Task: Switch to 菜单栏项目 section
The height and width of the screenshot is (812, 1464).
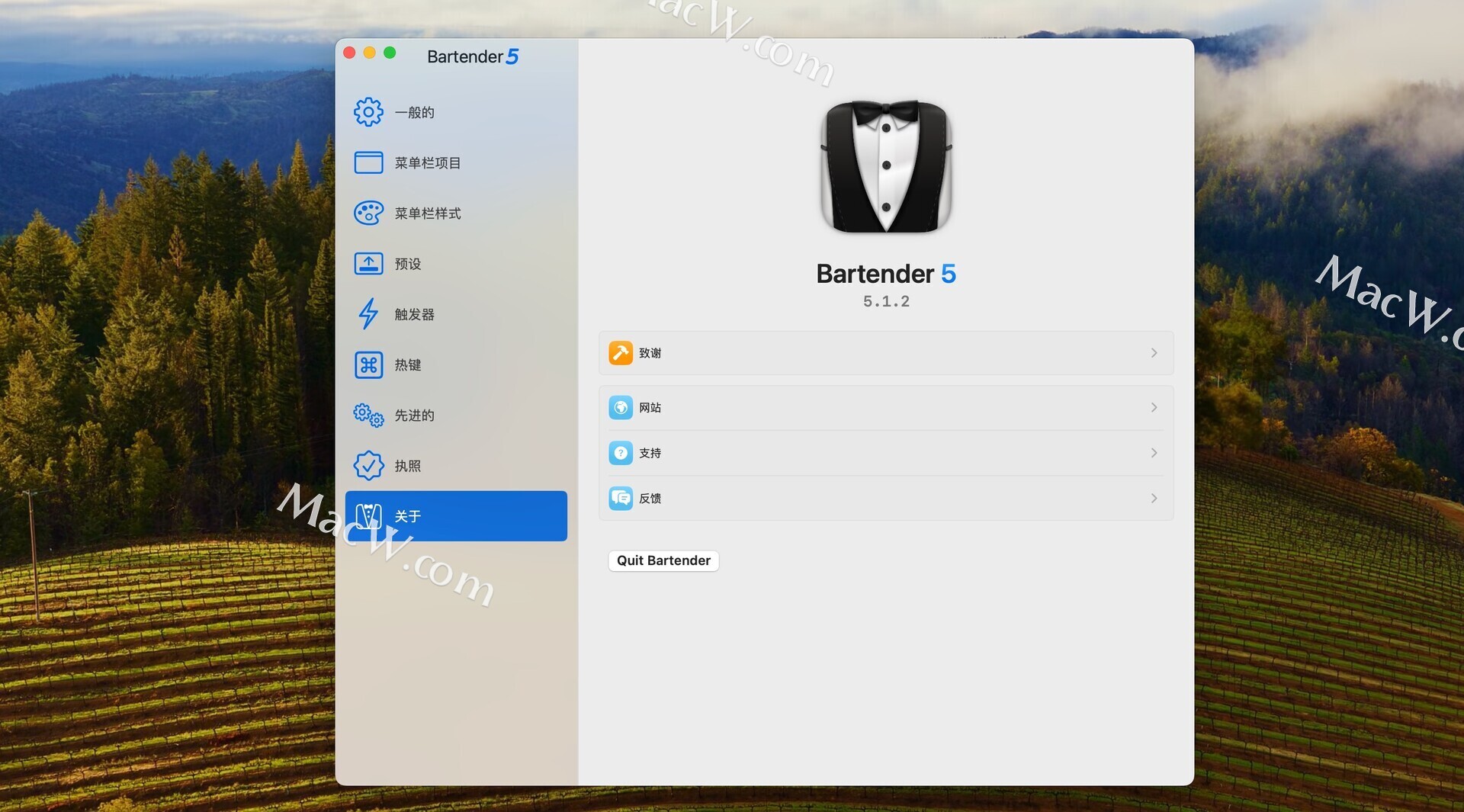Action: (456, 162)
